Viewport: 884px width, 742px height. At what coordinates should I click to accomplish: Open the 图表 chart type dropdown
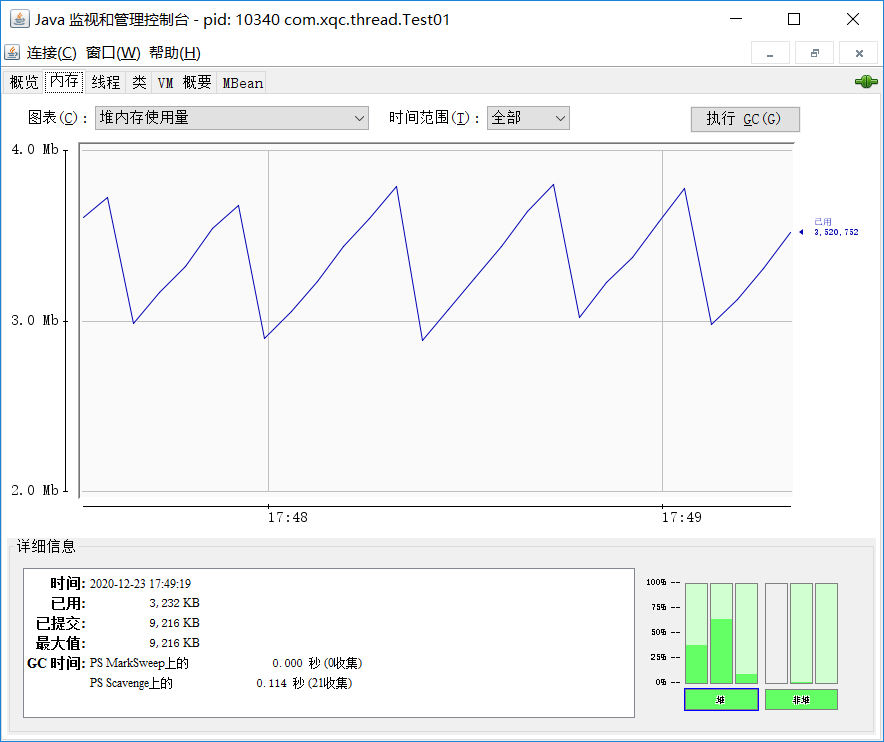231,118
